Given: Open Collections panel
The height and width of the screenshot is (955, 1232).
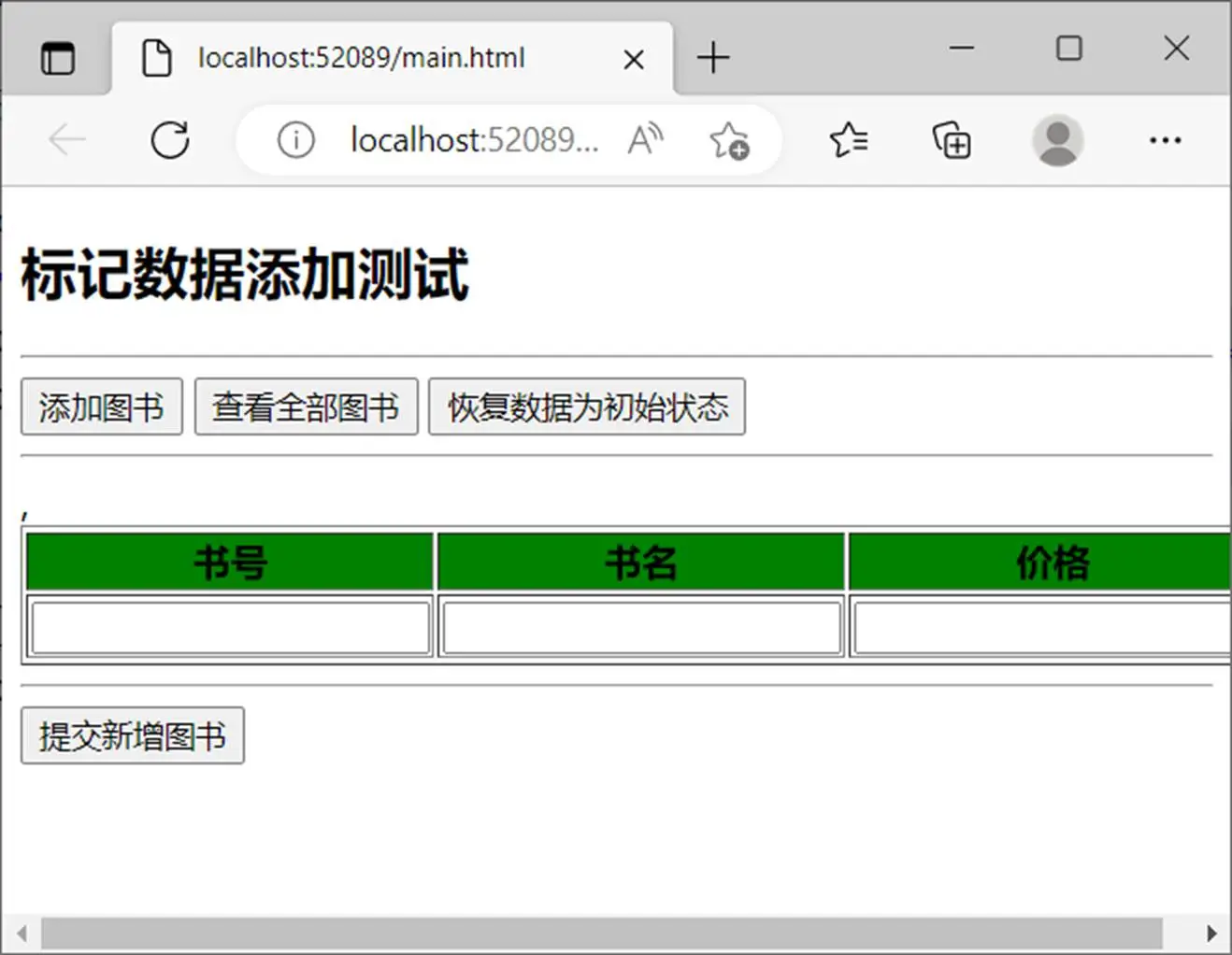Looking at the screenshot, I should coord(952,140).
